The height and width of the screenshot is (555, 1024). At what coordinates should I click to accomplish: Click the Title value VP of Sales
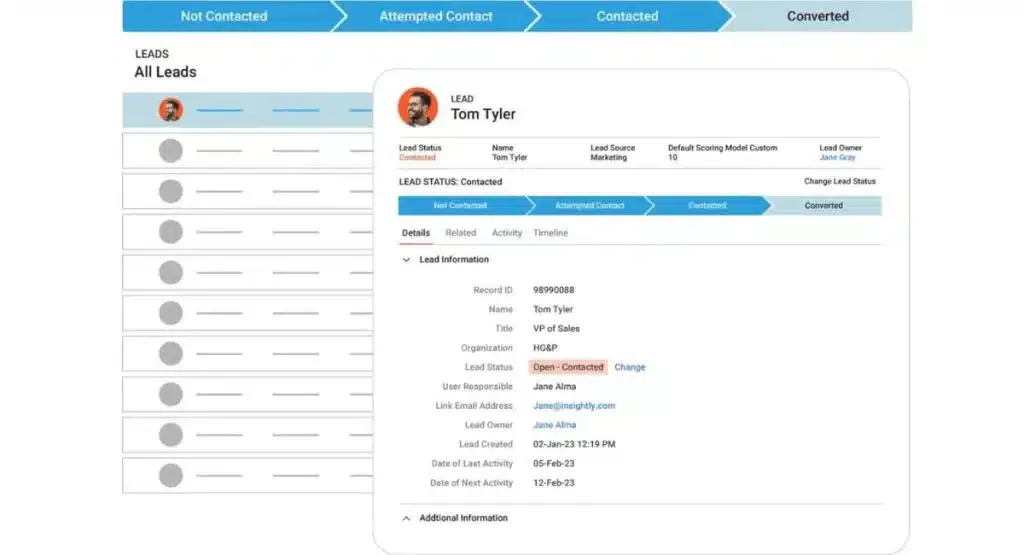[556, 329]
